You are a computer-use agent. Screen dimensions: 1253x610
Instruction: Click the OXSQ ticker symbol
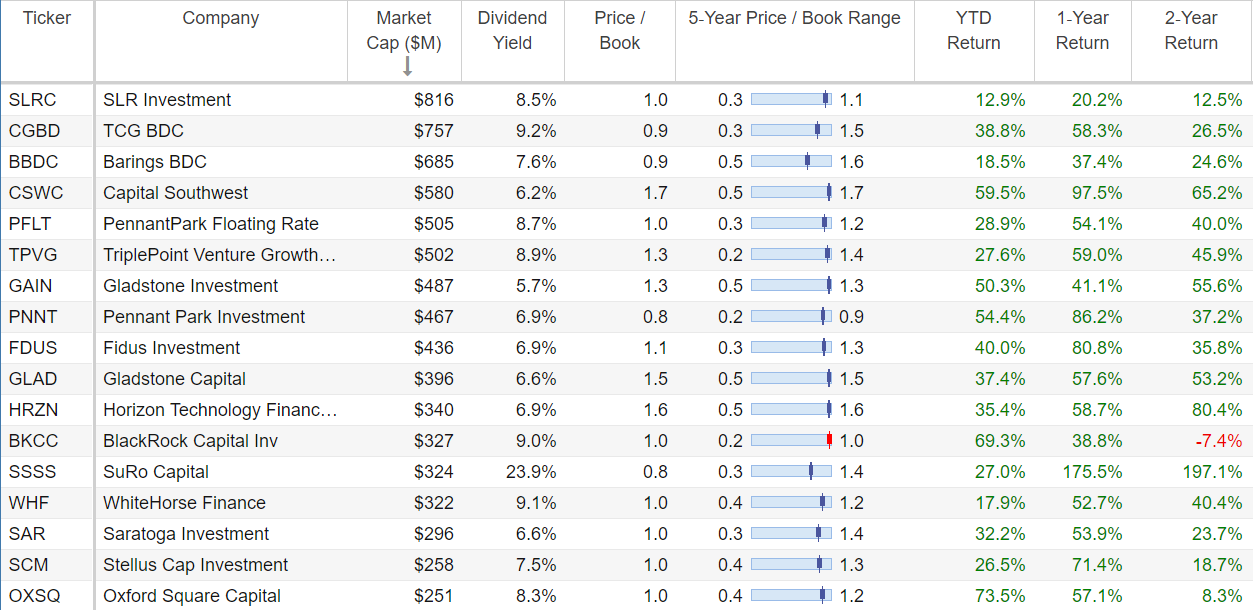[x=34, y=596]
